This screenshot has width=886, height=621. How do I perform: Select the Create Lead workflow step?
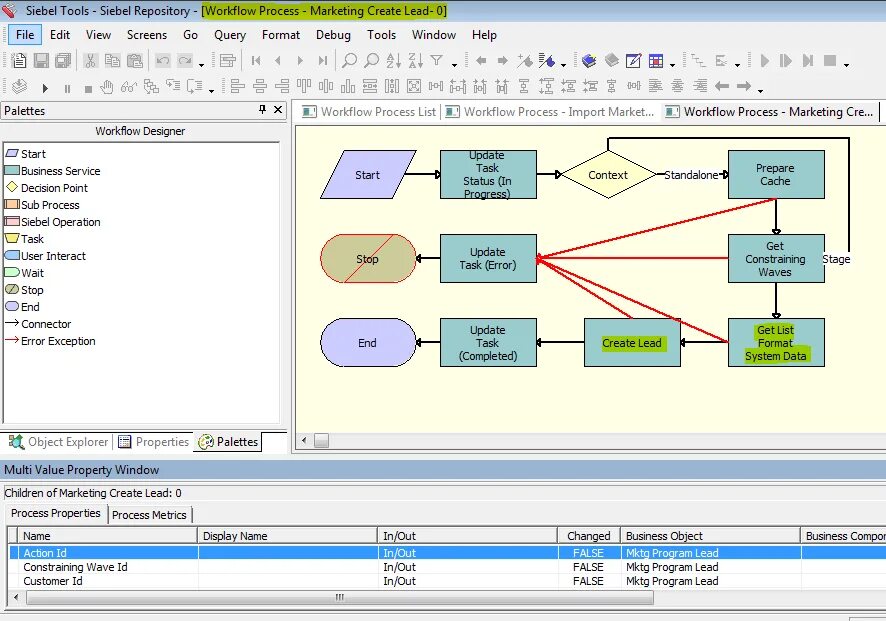click(632, 342)
